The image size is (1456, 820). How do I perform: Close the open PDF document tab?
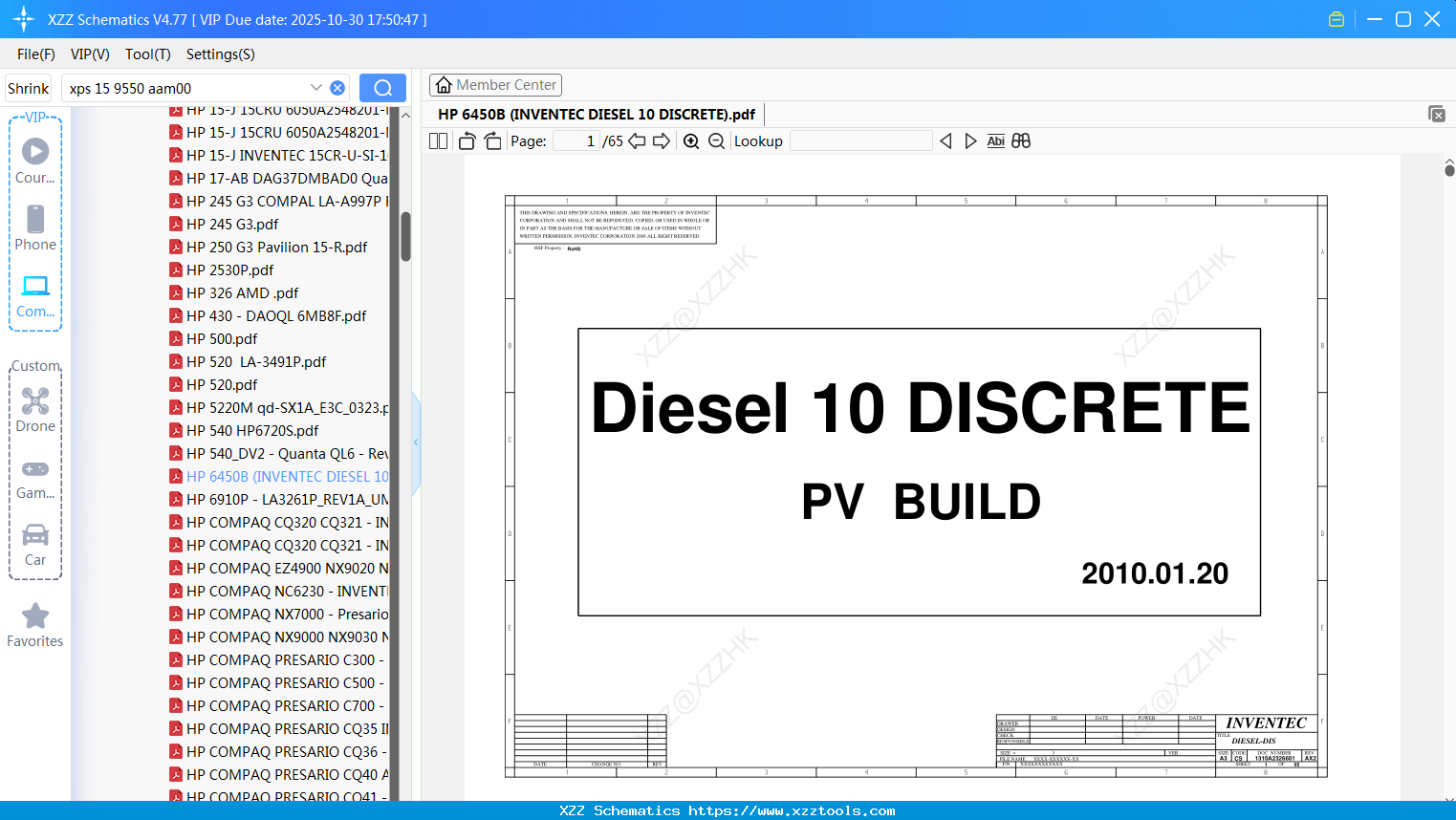1437,114
